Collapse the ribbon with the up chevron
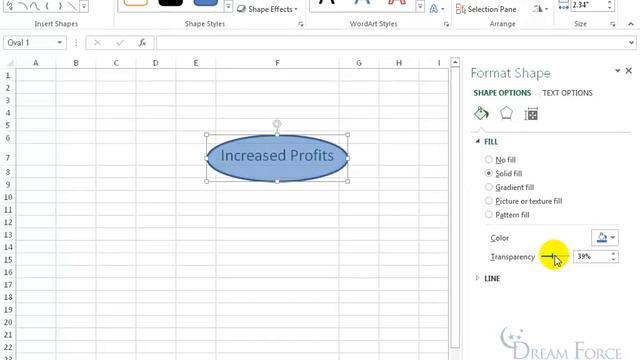The image size is (640, 360). pyautogui.click(x=631, y=24)
